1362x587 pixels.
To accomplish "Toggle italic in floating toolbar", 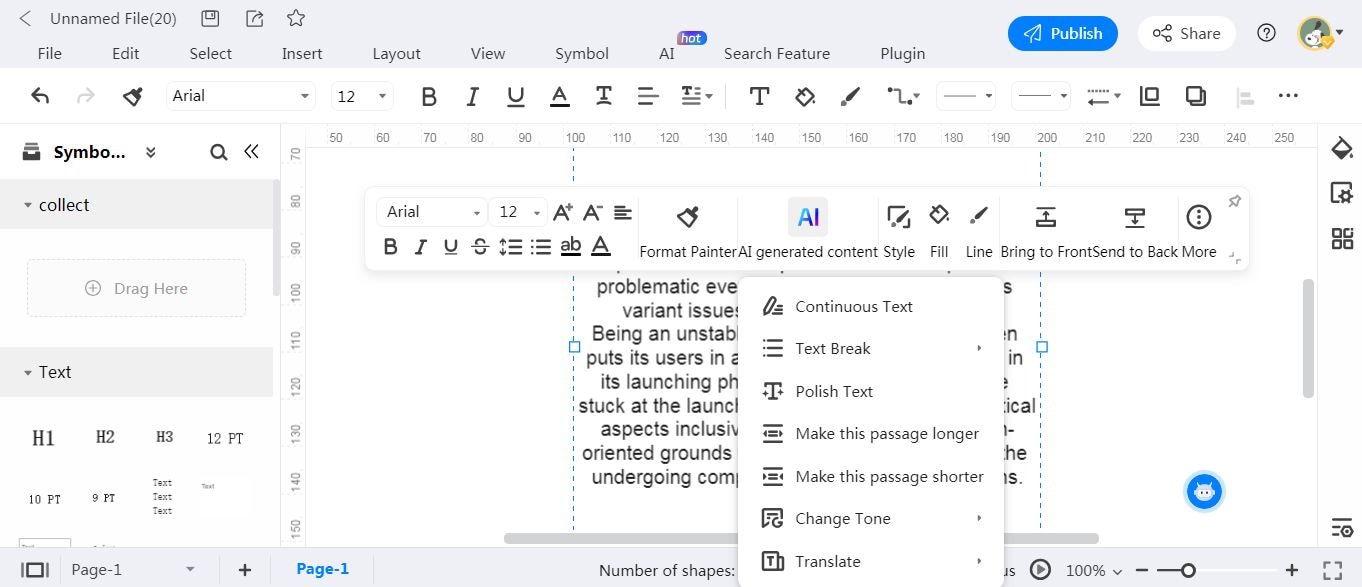I will pos(421,246).
